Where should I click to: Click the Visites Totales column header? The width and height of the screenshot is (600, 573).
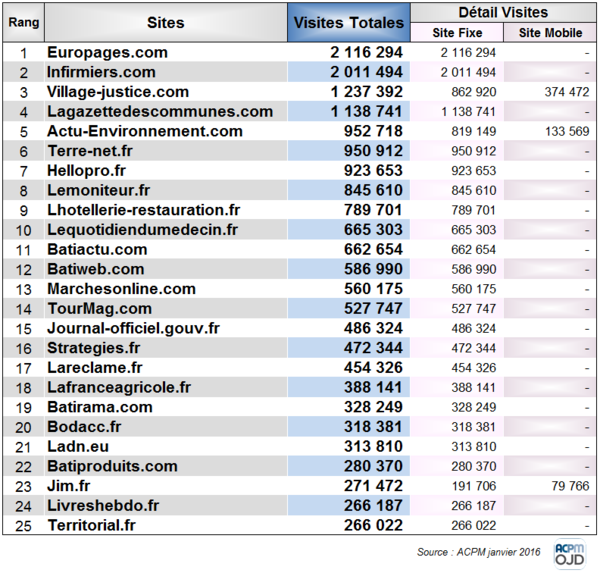coord(349,23)
